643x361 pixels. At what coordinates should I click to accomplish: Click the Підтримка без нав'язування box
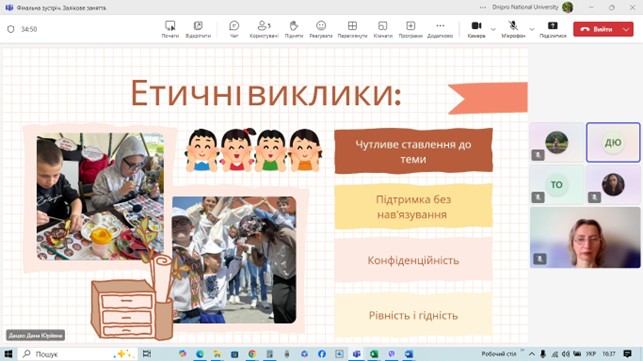pos(413,206)
